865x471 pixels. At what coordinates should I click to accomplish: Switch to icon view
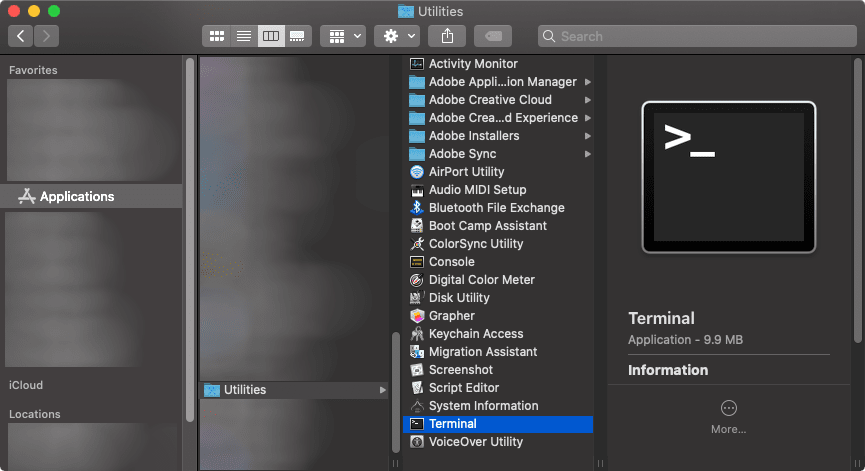pyautogui.click(x=217, y=36)
